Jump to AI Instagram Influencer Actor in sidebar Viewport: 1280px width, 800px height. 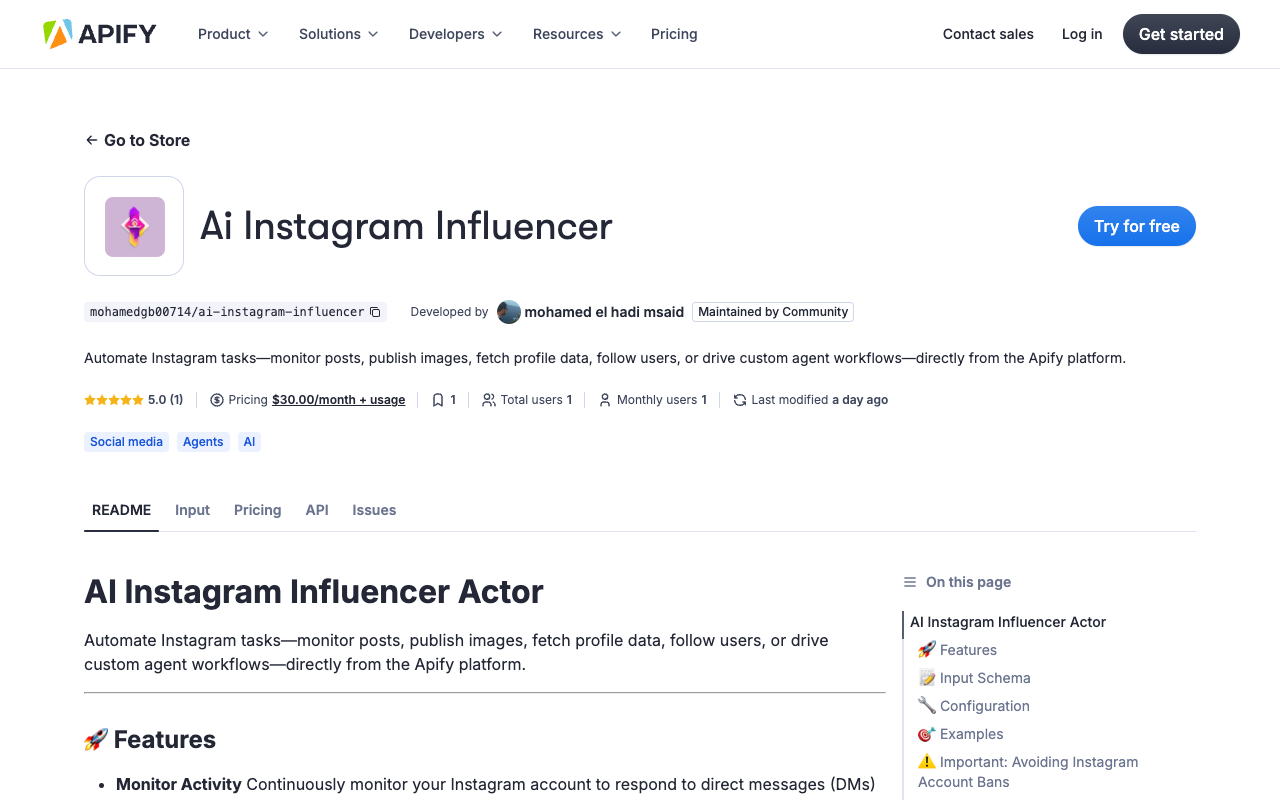pos(1008,622)
